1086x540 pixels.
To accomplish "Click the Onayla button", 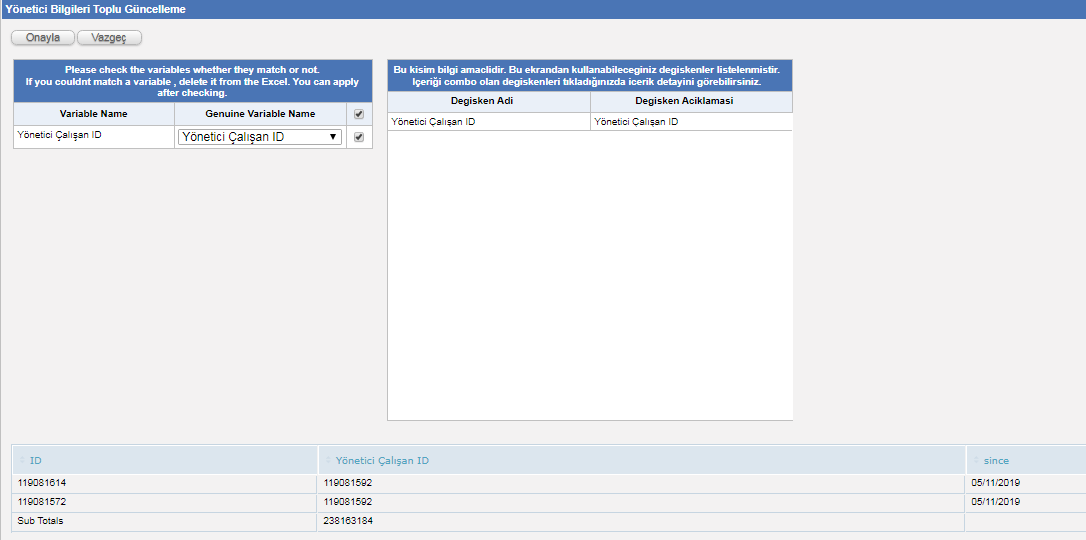I will 43,37.
